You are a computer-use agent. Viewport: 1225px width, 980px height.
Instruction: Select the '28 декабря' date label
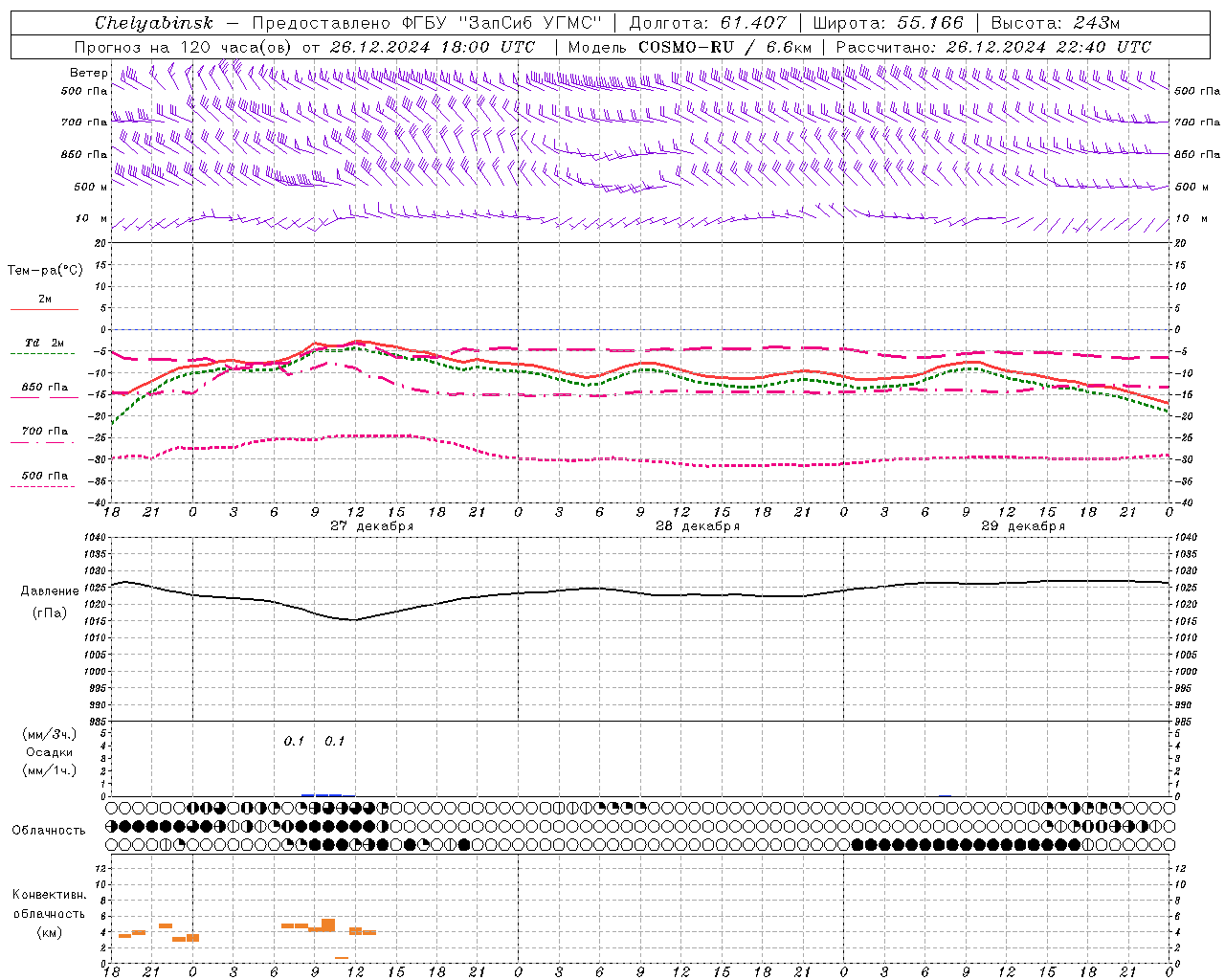tap(698, 526)
